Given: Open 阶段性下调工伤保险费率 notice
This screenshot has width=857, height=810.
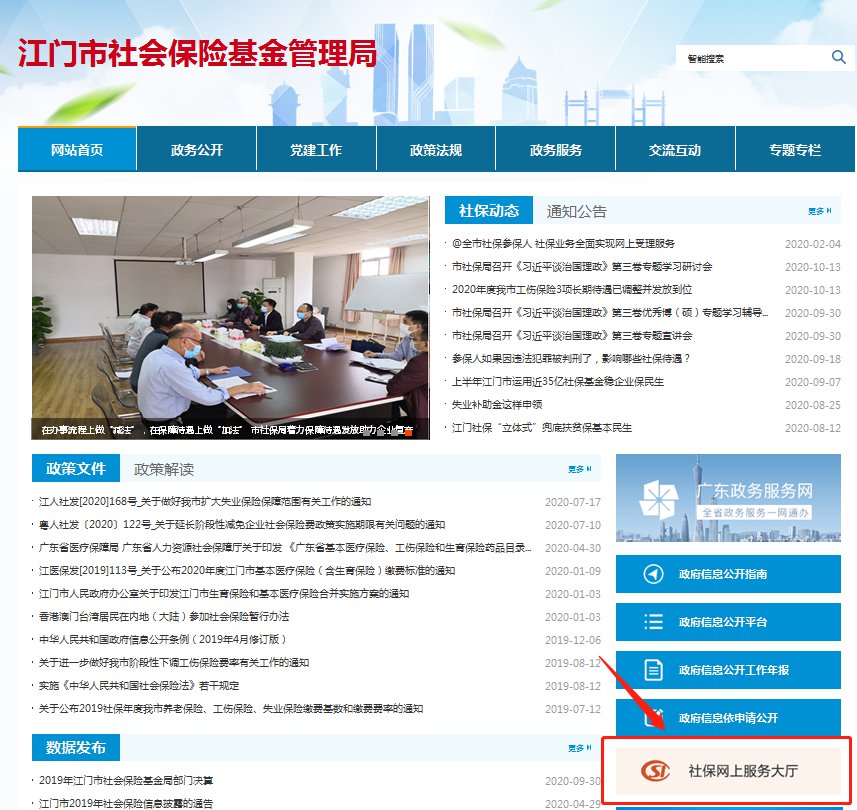Looking at the screenshot, I should [x=174, y=662].
